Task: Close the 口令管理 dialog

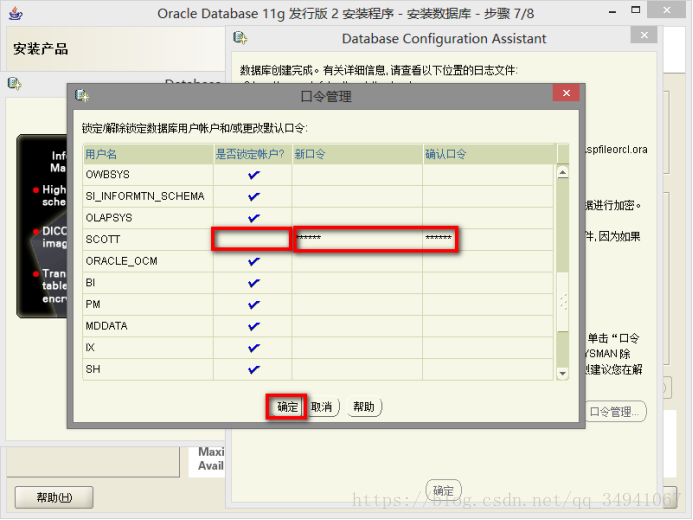Action: click(x=566, y=93)
